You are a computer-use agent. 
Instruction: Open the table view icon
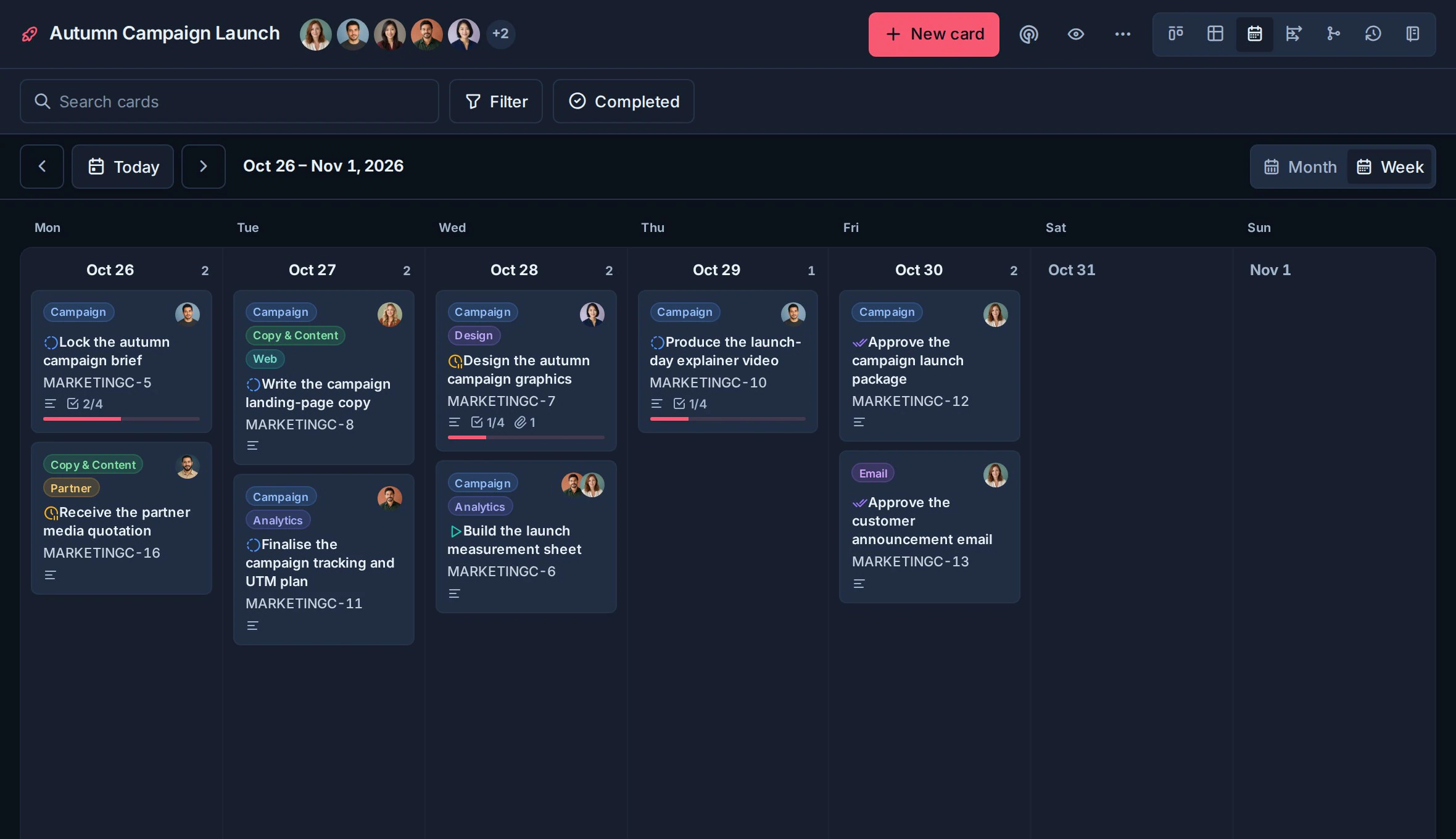[1215, 34]
